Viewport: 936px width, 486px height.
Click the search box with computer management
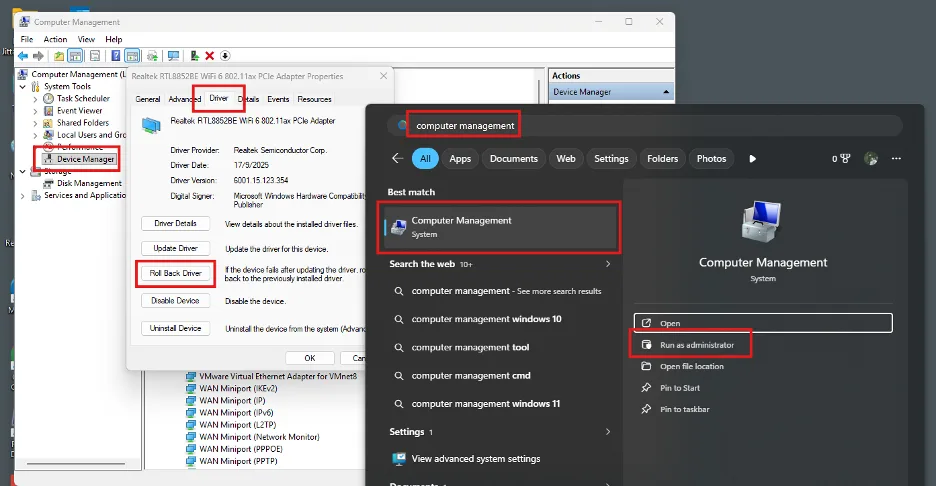pyautogui.click(x=645, y=125)
